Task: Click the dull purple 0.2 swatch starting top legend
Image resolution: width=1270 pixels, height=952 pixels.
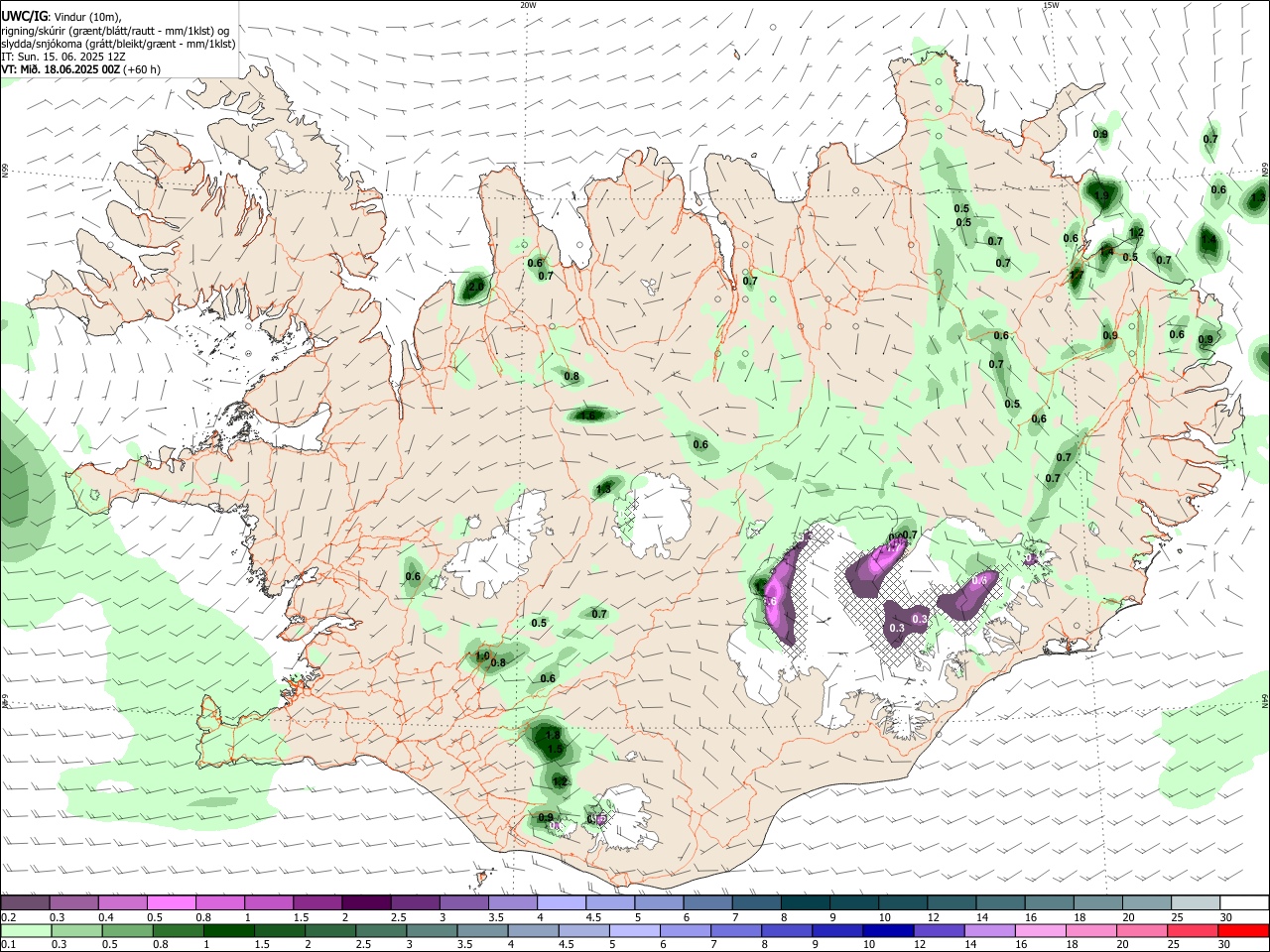Action: pyautogui.click(x=25, y=902)
